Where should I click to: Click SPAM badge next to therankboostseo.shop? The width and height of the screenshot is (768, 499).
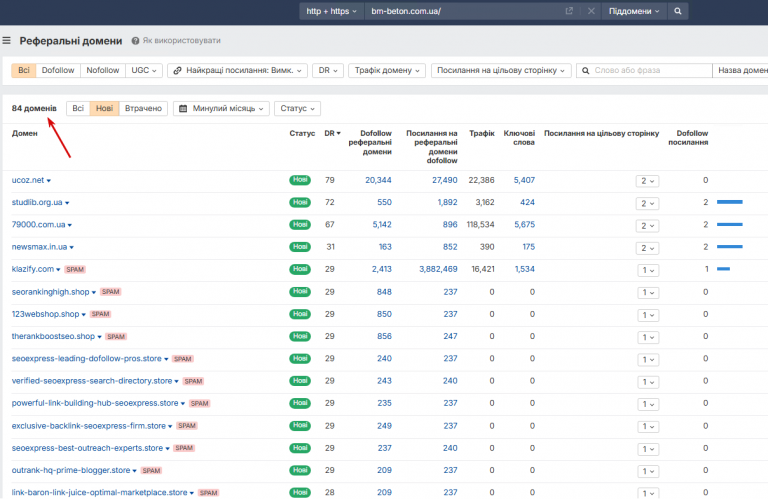coord(116,337)
